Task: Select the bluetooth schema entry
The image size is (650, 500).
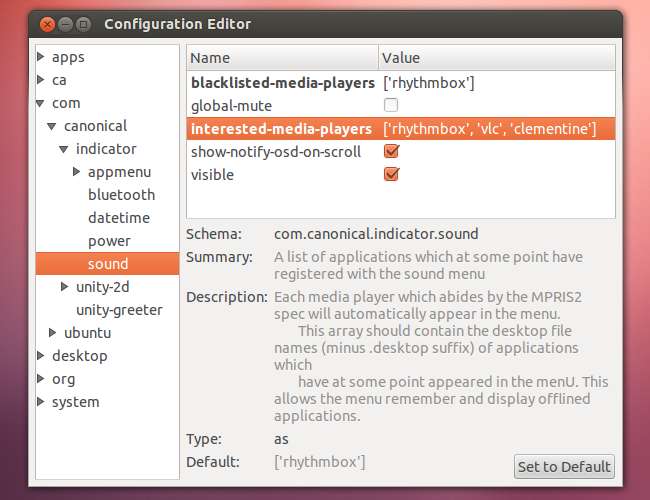Action: (x=121, y=195)
